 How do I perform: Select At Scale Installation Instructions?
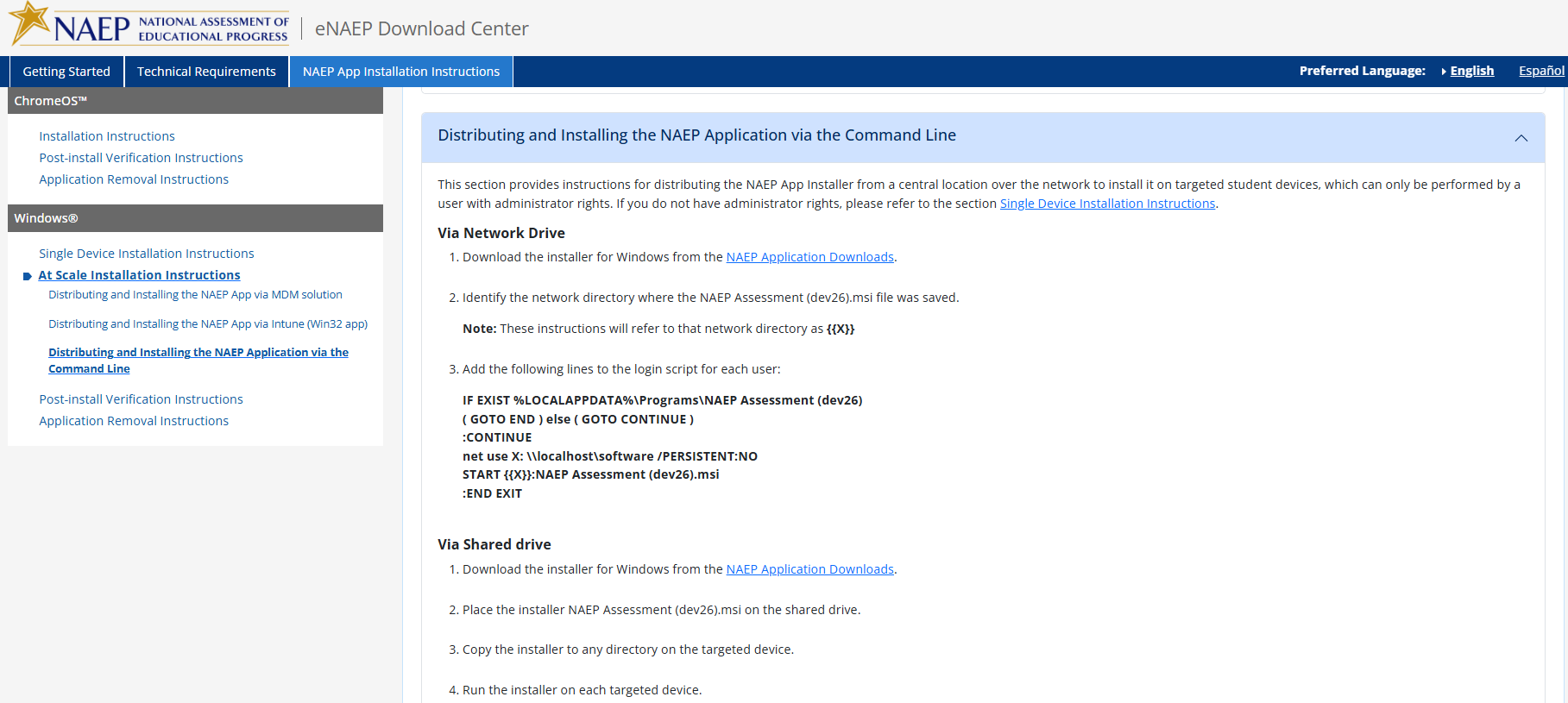click(139, 275)
